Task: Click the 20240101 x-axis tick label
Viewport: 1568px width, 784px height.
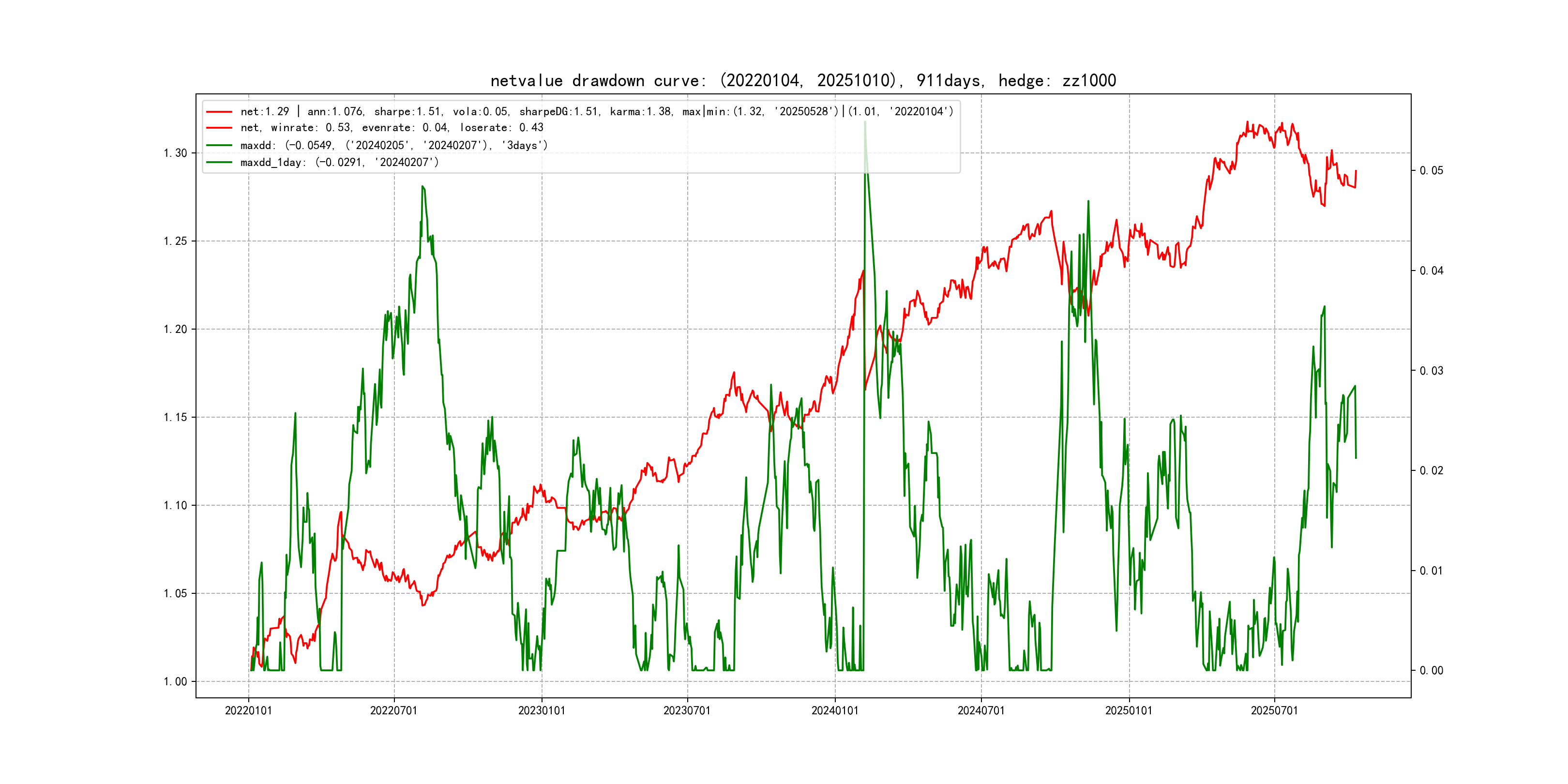Action: coord(834,710)
